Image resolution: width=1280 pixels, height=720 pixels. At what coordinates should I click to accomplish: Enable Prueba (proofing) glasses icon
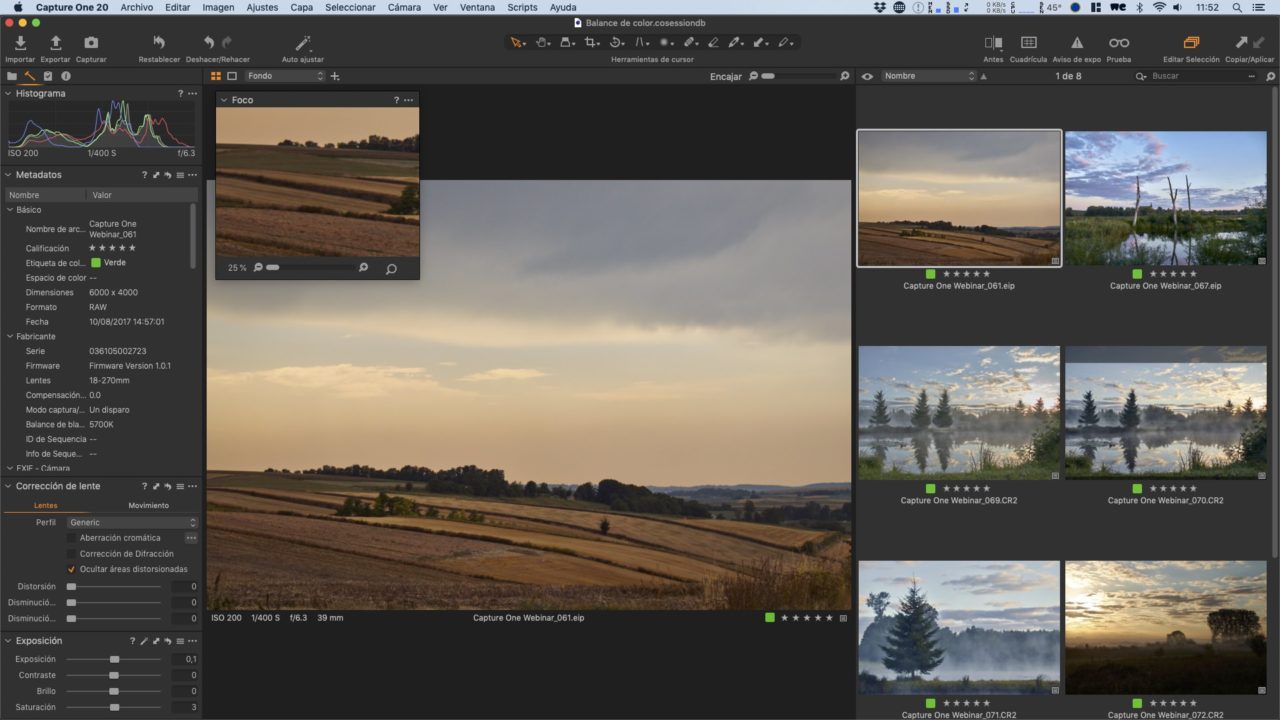pyautogui.click(x=1118, y=43)
